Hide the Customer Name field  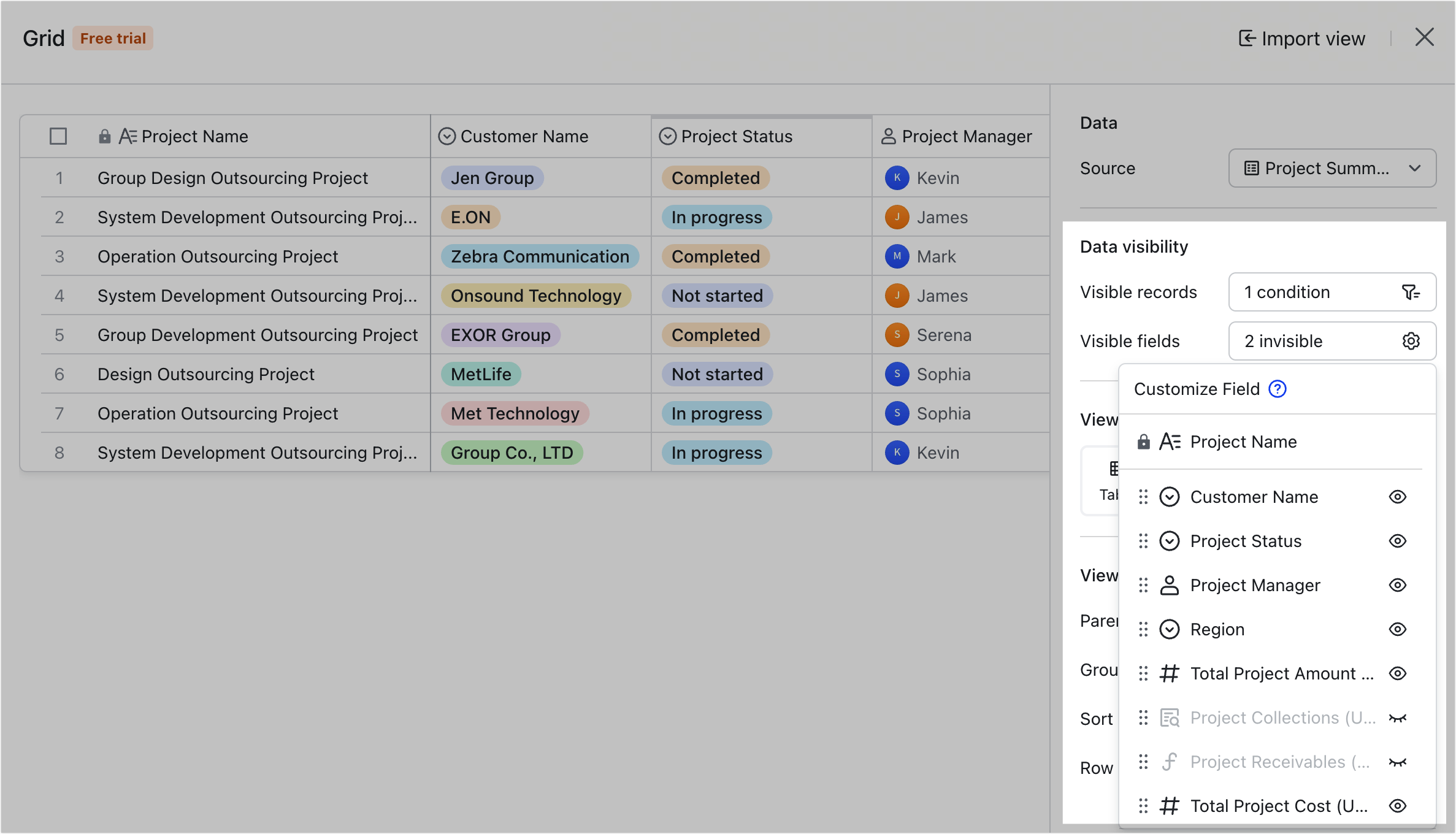click(x=1397, y=497)
